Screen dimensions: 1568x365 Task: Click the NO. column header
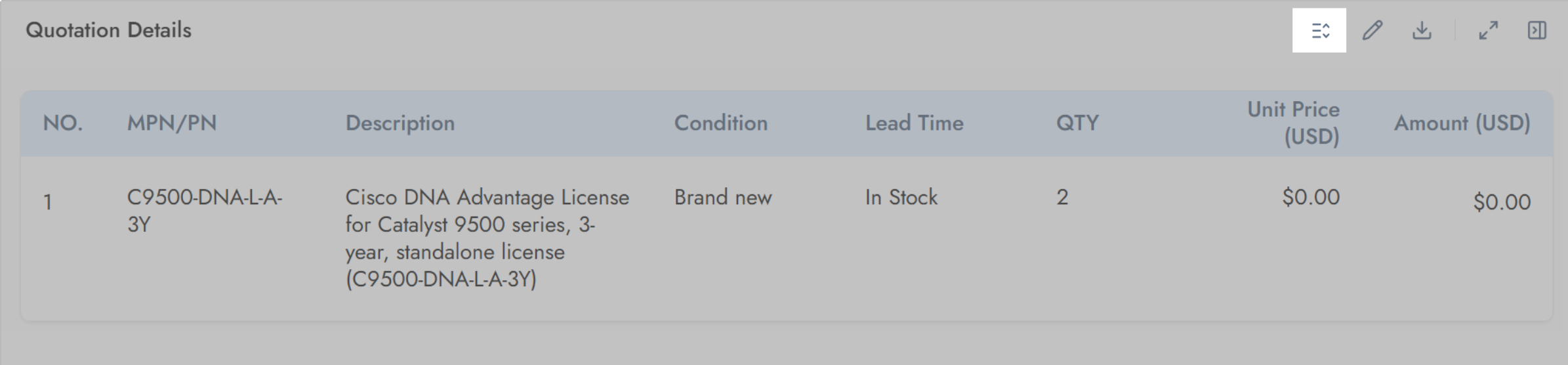63,123
